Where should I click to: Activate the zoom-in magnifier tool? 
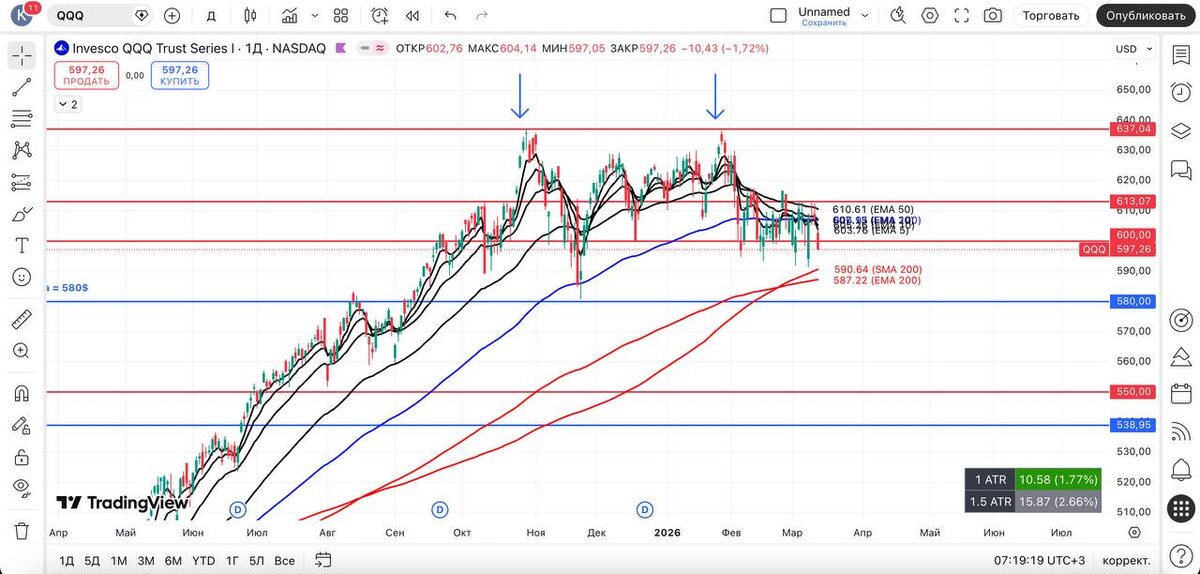(x=22, y=351)
